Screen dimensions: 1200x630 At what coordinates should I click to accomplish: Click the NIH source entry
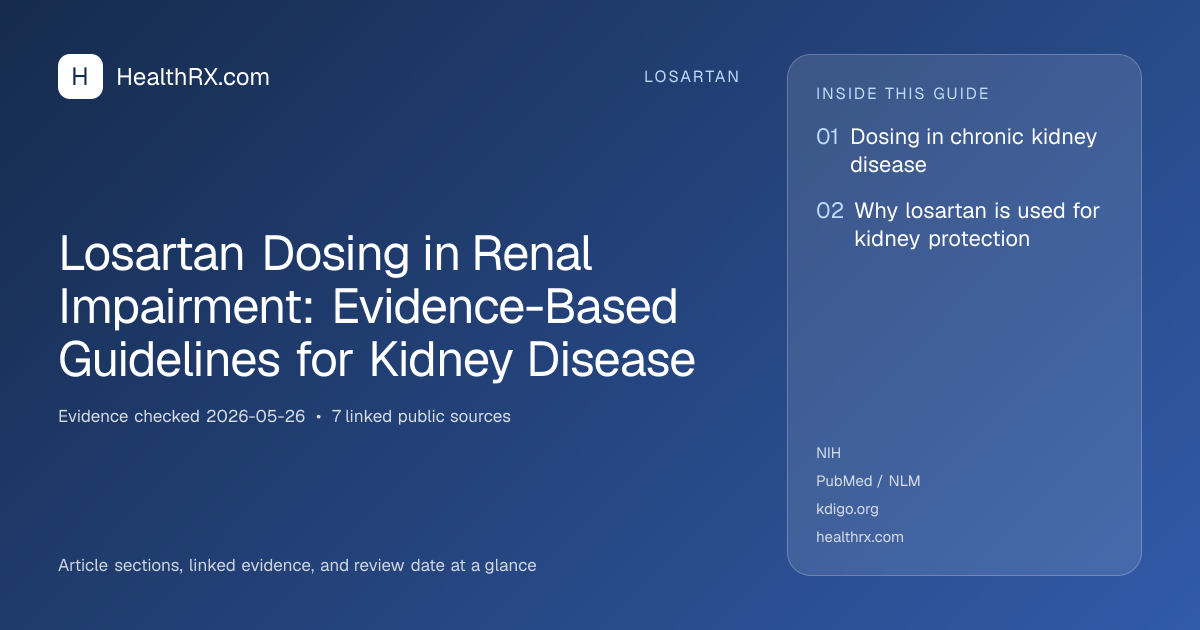click(829, 453)
